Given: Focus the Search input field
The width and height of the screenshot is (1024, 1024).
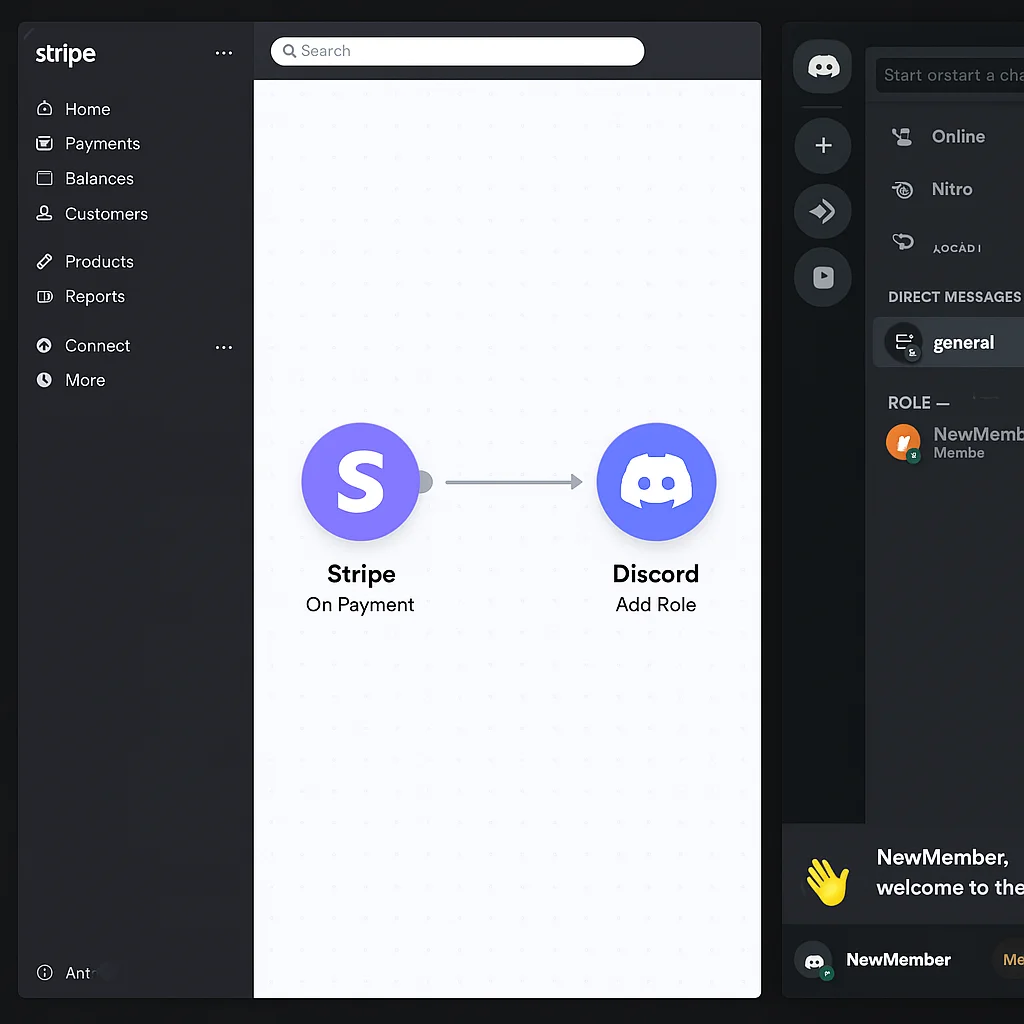Looking at the screenshot, I should click(x=457, y=51).
